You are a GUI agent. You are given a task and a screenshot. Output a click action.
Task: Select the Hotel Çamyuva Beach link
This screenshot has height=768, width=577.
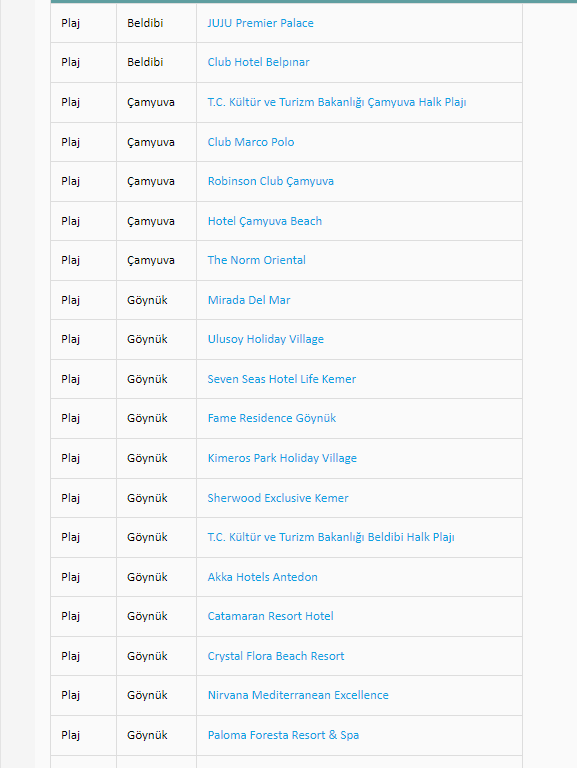pos(264,221)
